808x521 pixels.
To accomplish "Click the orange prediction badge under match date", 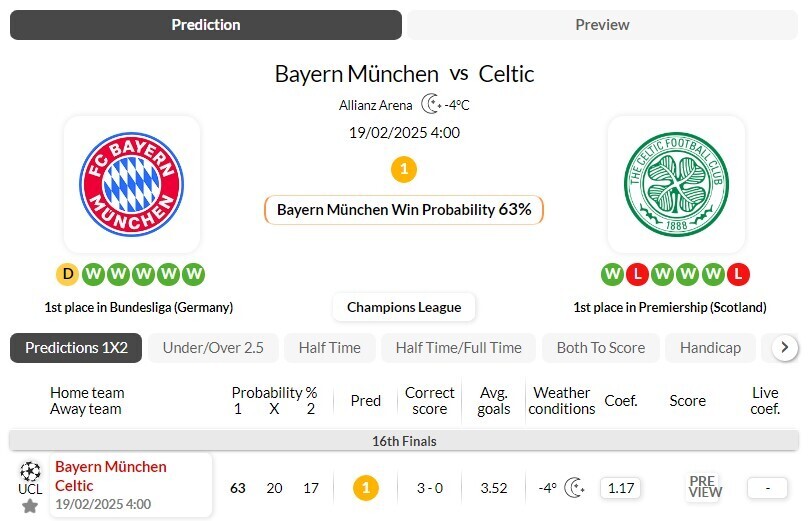I will [x=403, y=169].
